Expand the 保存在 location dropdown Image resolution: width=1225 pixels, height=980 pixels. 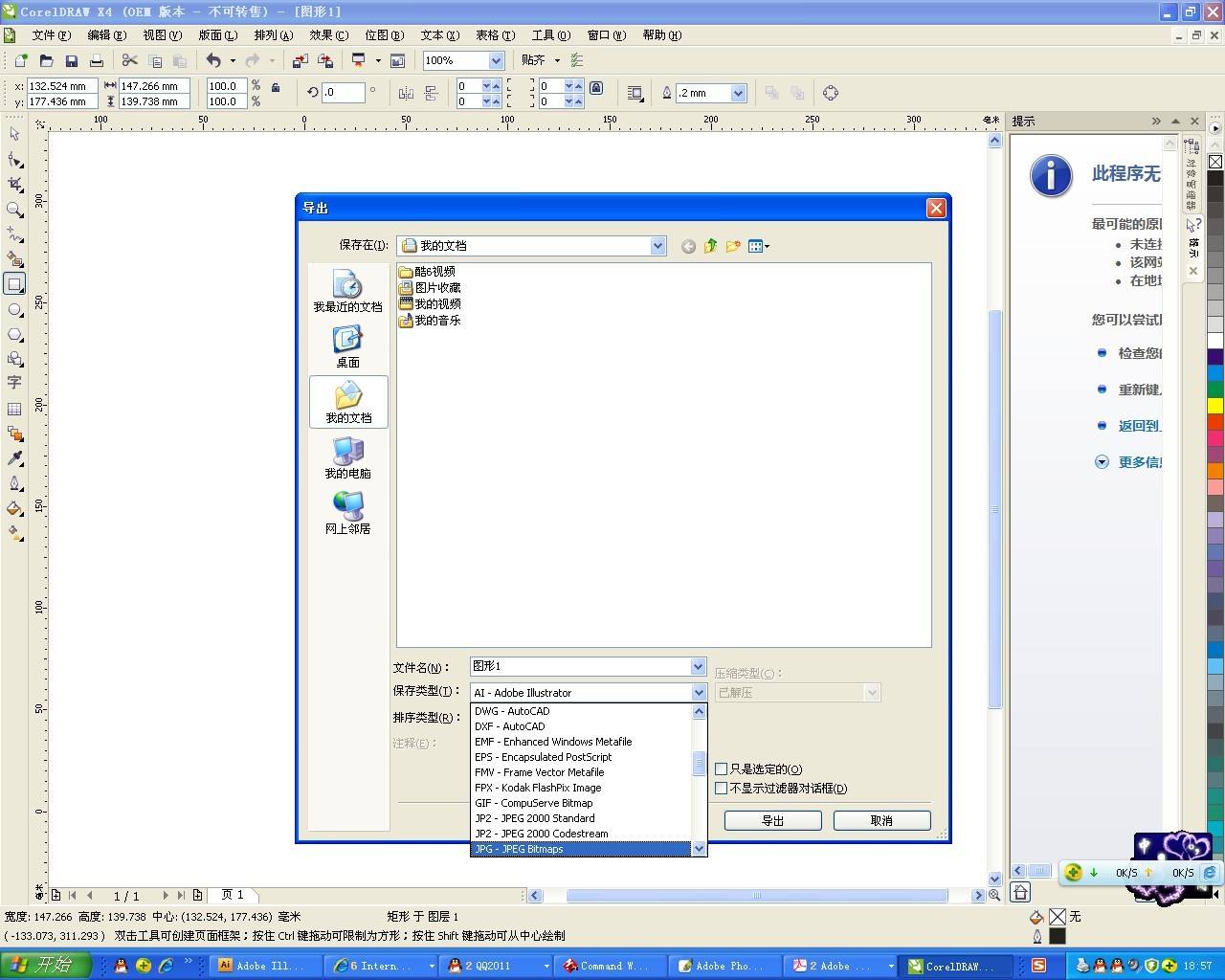(x=657, y=246)
